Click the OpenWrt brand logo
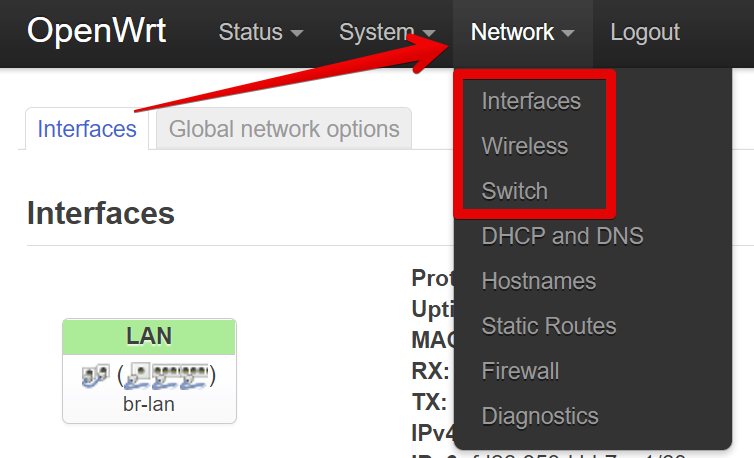The image size is (754, 458). [x=97, y=31]
